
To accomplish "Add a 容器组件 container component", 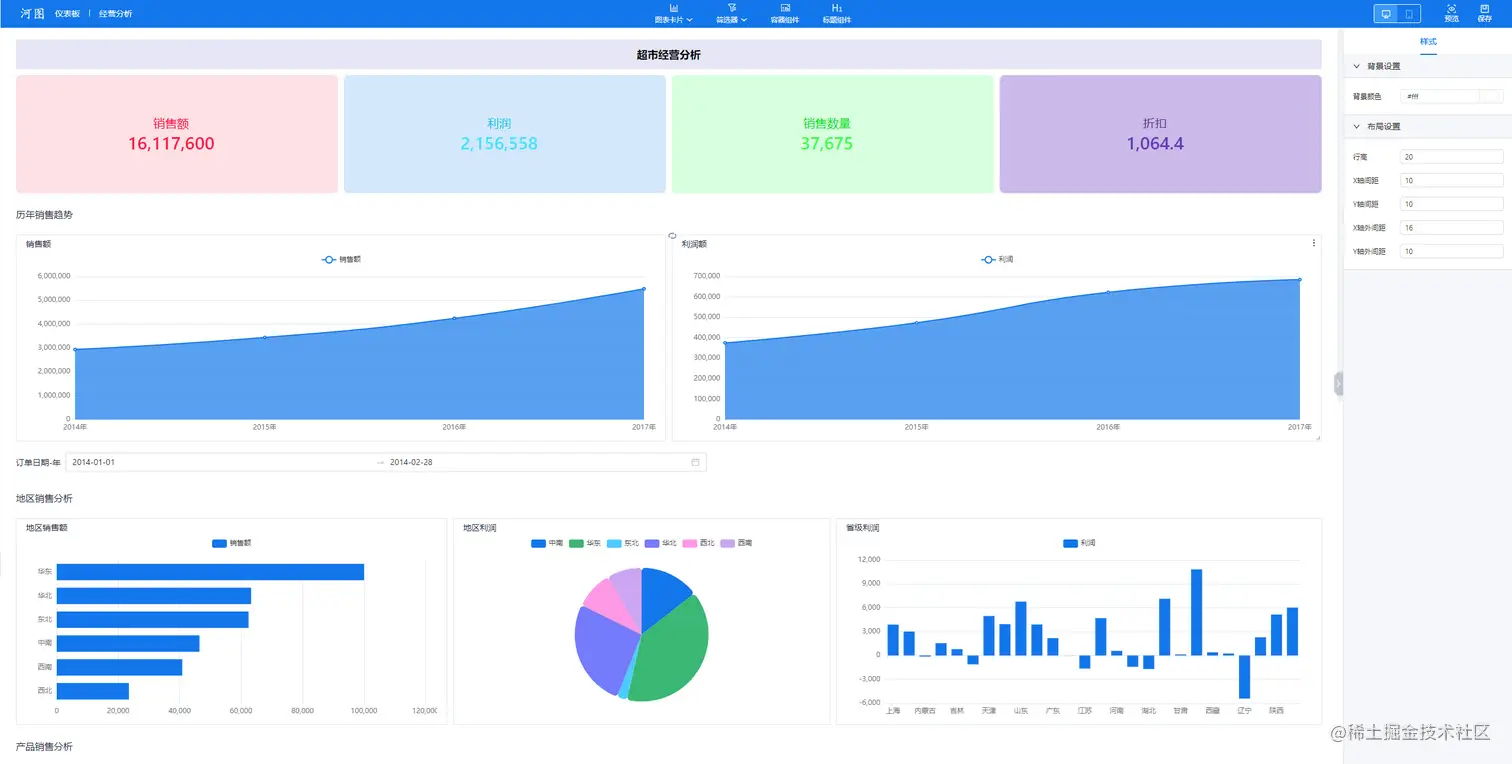I will tap(785, 13).
